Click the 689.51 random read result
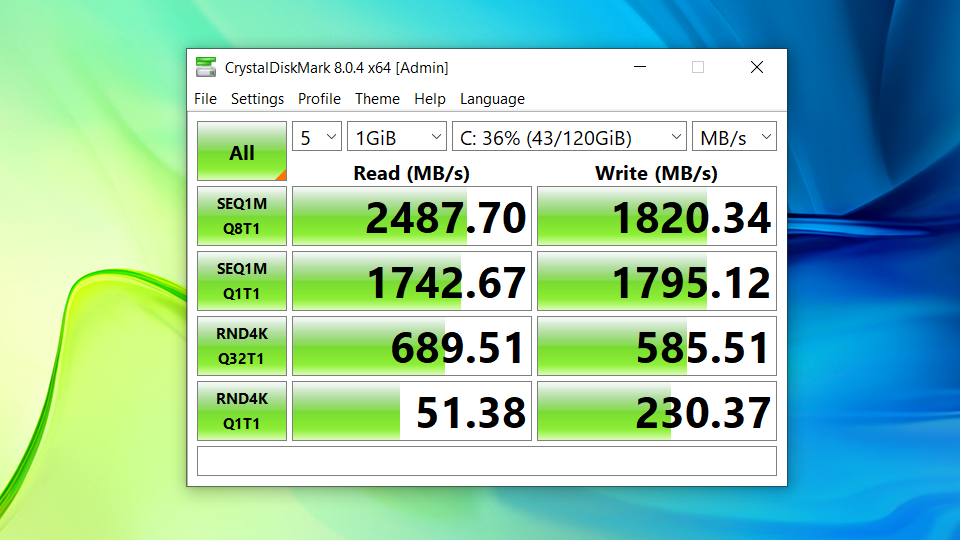960x540 pixels. (412, 346)
